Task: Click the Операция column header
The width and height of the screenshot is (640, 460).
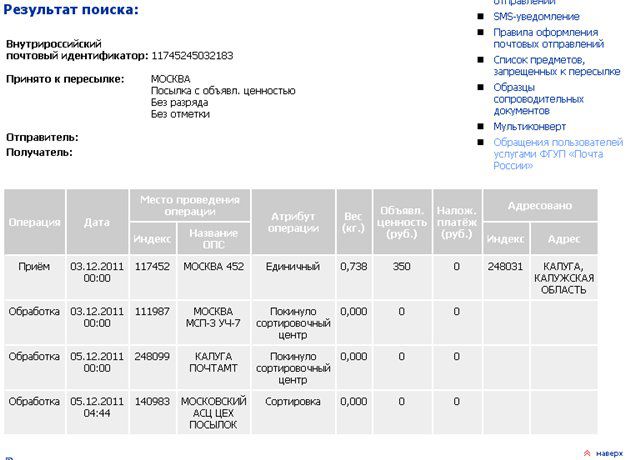Action: point(35,222)
